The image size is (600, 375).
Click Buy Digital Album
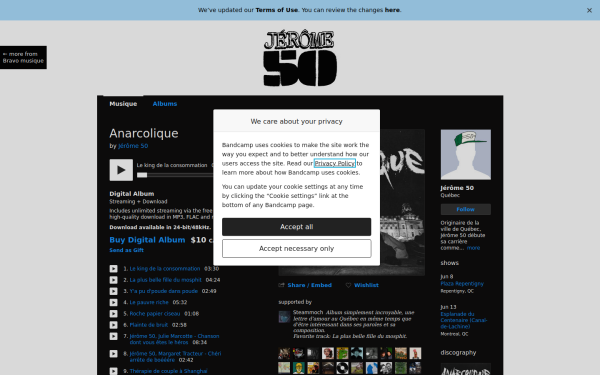[x=147, y=240]
